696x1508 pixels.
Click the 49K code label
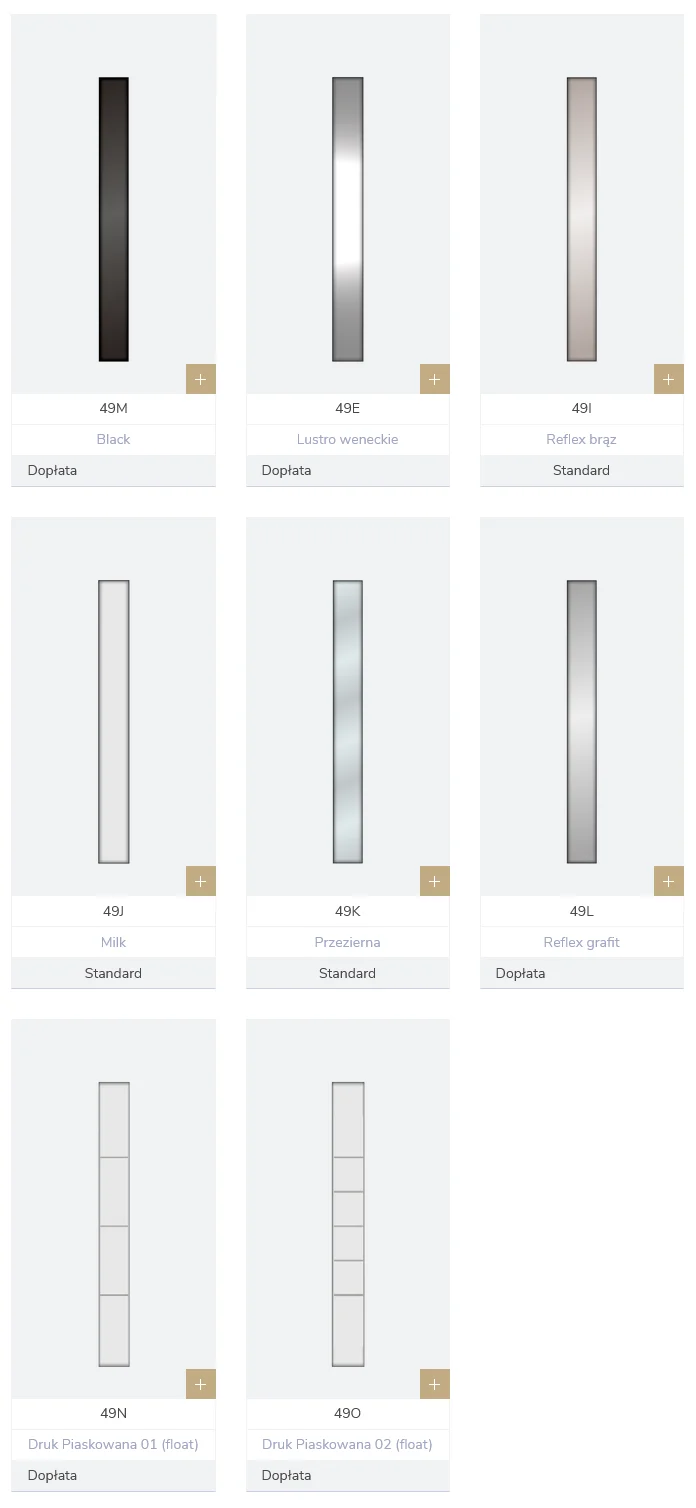(x=348, y=911)
